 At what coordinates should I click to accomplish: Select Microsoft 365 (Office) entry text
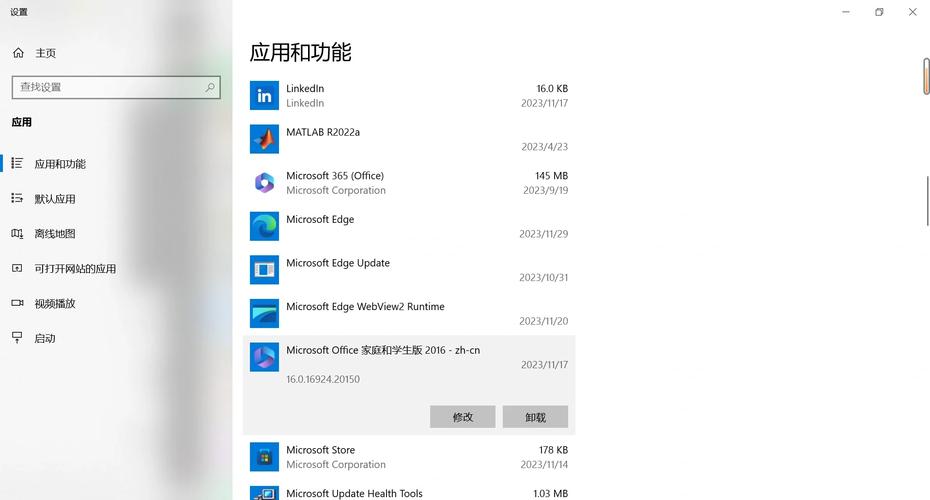coord(335,176)
